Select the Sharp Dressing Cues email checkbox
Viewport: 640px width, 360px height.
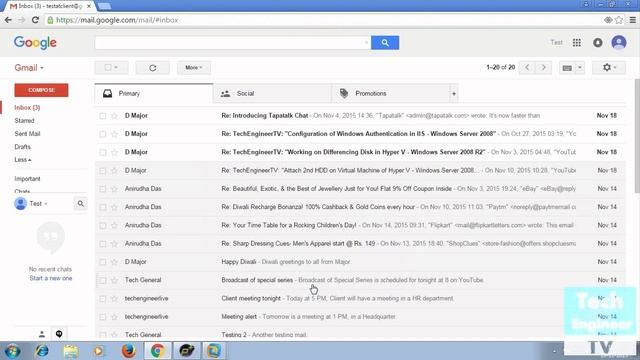click(x=102, y=244)
